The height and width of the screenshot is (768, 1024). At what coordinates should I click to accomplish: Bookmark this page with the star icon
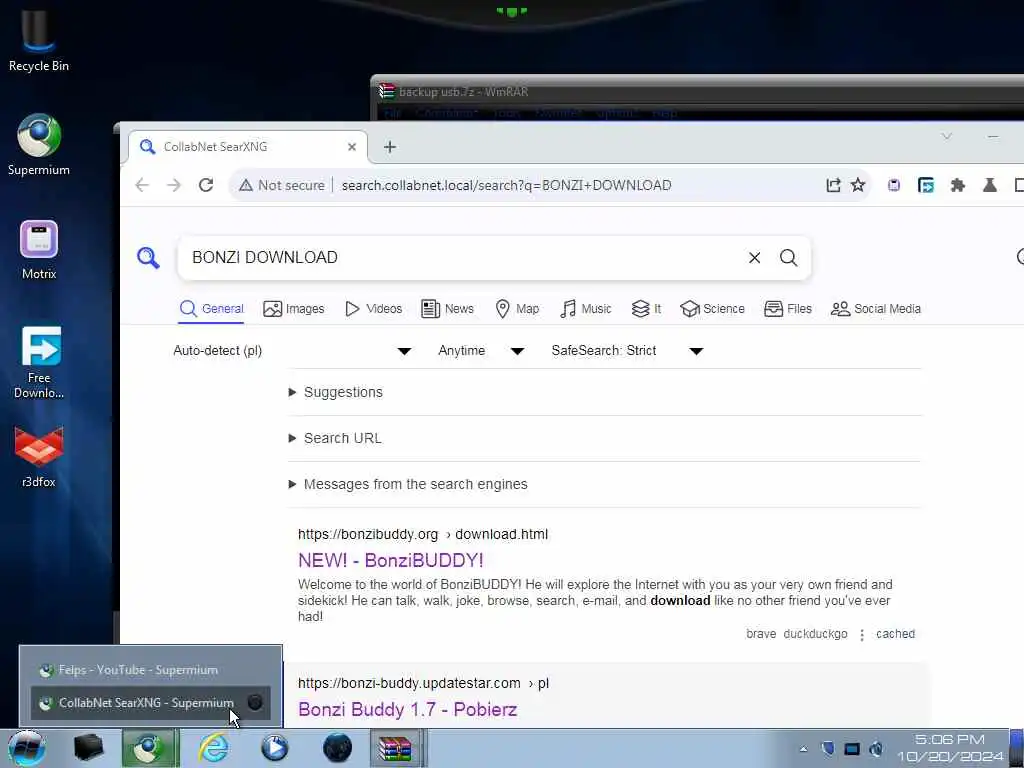(x=858, y=185)
